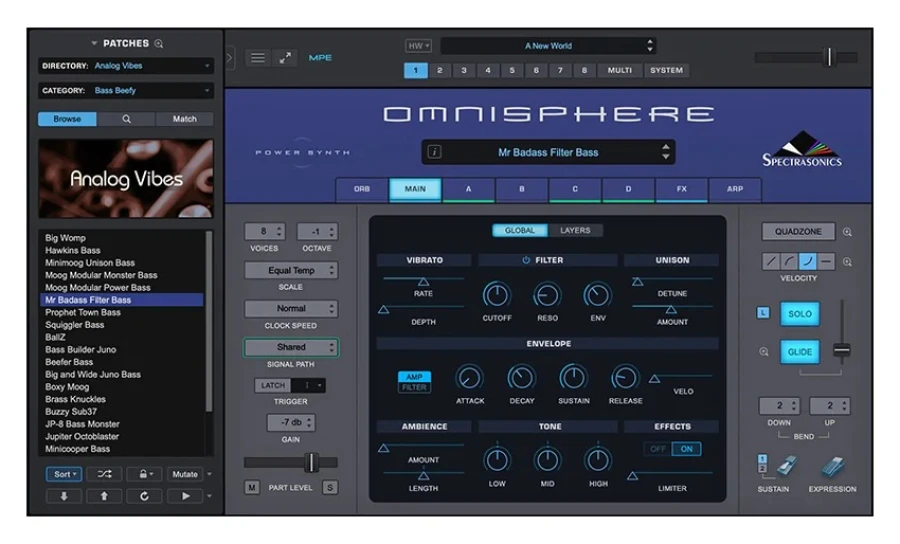Toggle the SOLO mode button
This screenshot has width=900, height=544.
tap(800, 314)
